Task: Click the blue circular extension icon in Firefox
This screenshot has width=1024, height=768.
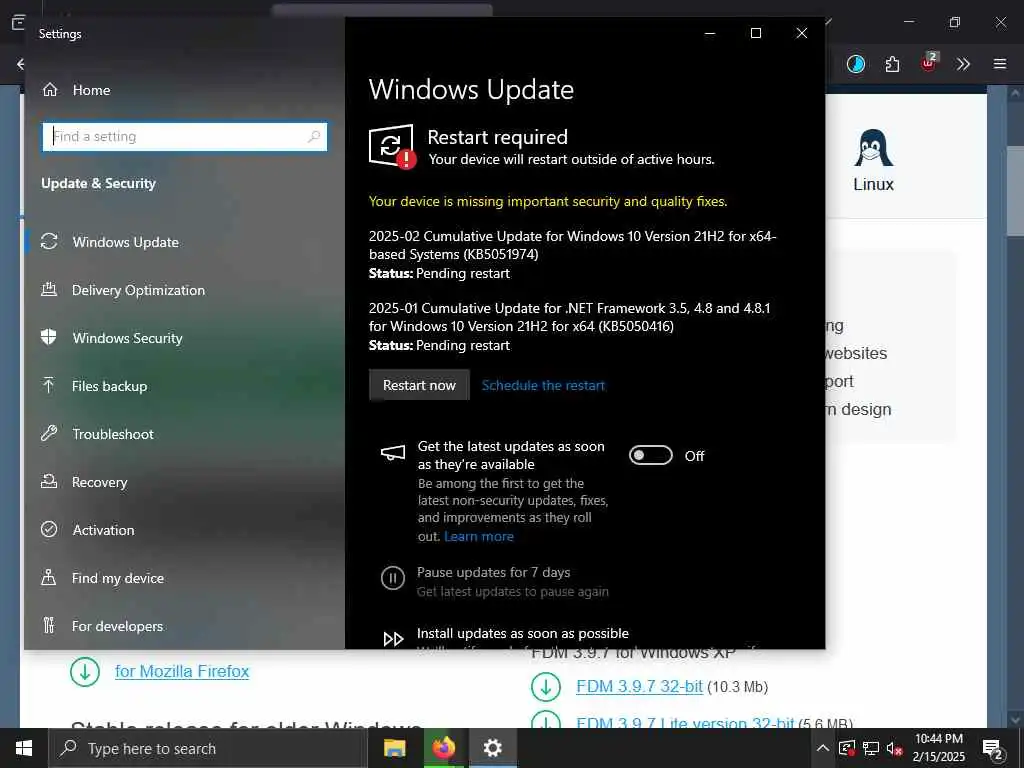Action: pos(856,64)
